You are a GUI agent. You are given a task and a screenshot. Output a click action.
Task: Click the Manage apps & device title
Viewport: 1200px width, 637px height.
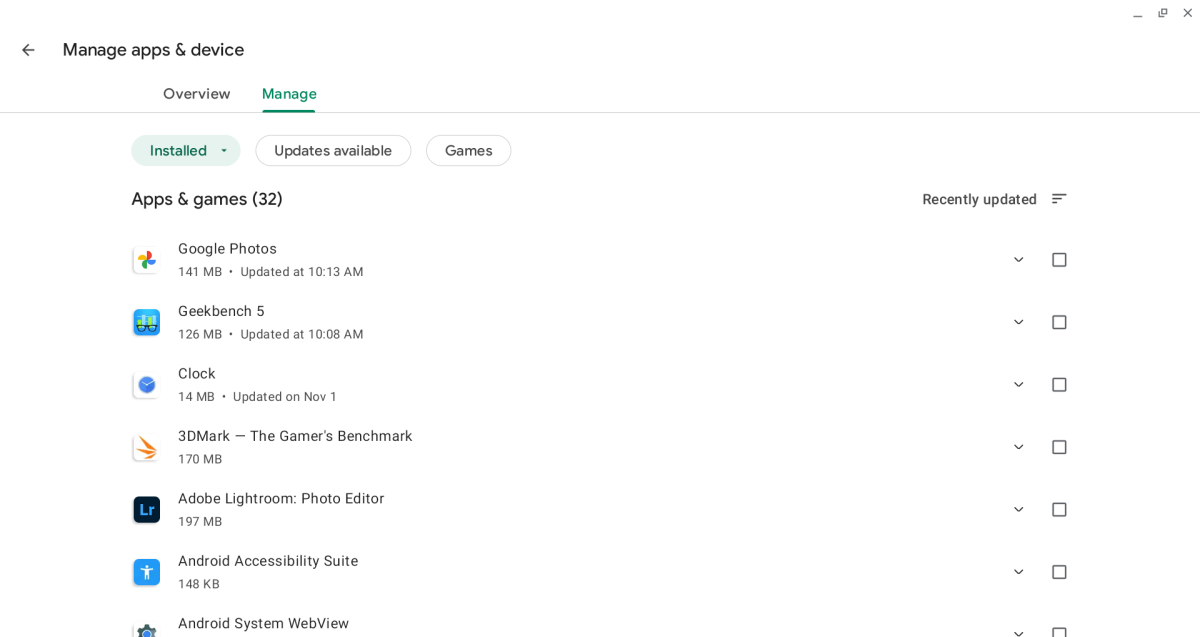(x=153, y=50)
